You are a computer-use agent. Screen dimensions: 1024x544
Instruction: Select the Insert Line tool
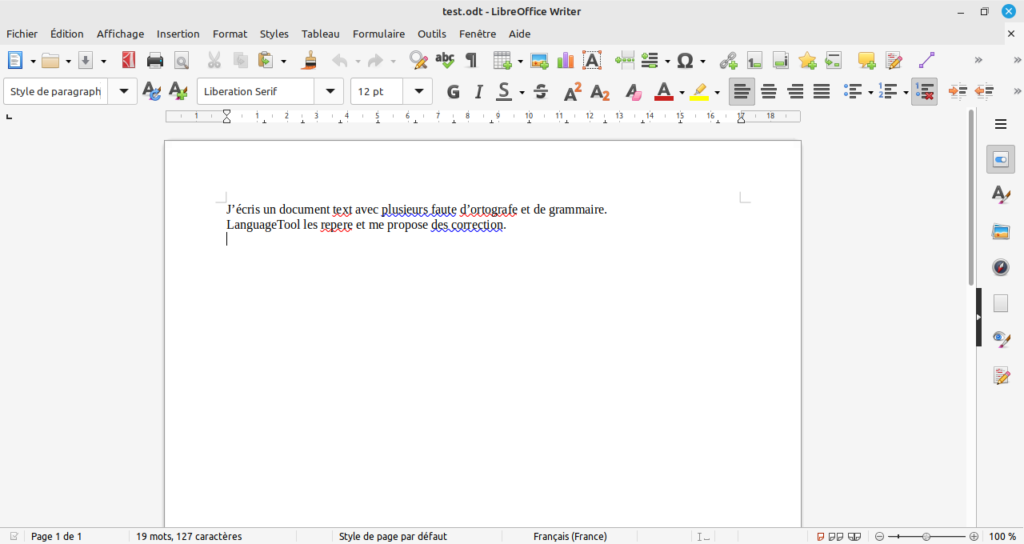tap(927, 60)
